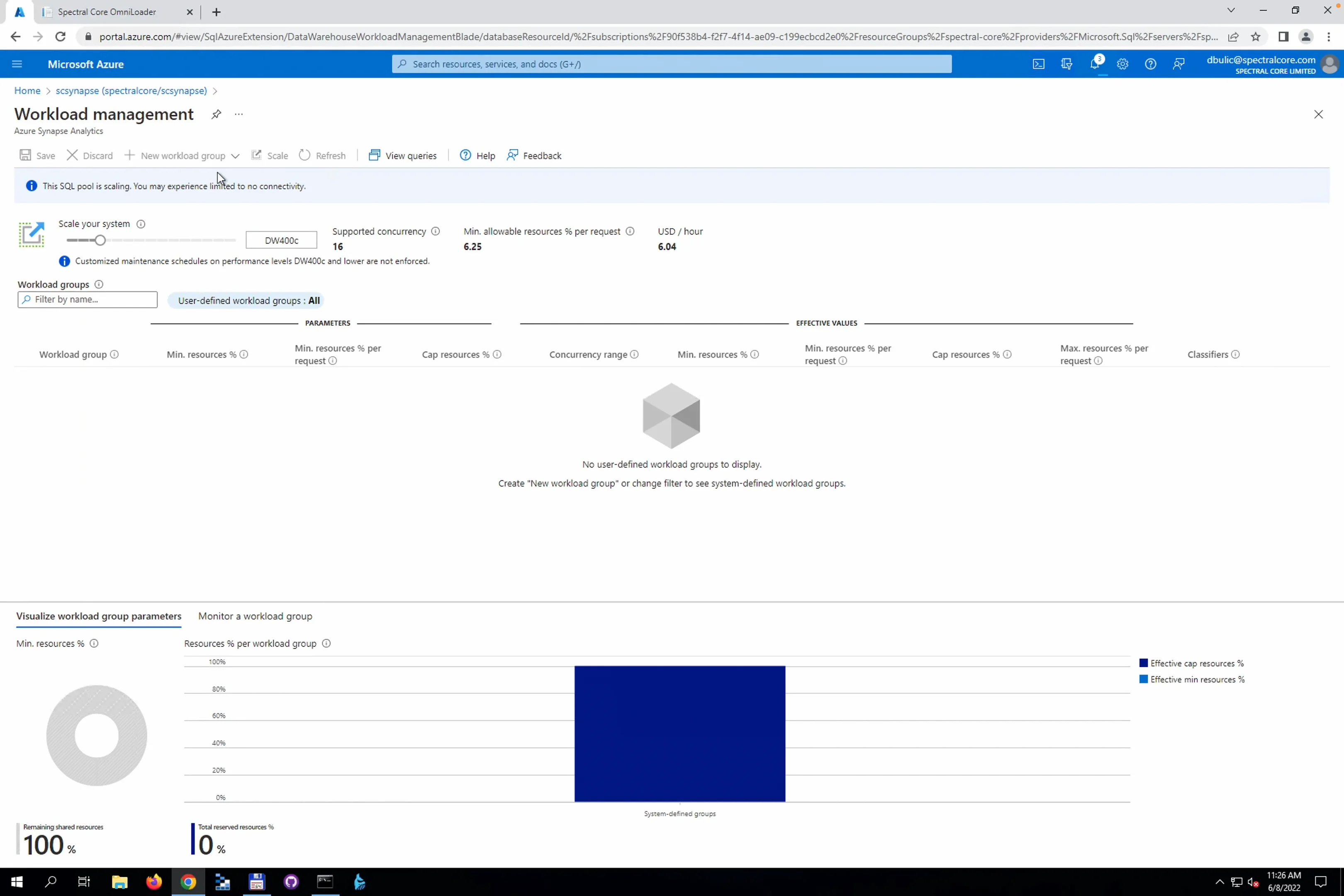This screenshot has width=1344, height=896.
Task: Discard workload management changes
Action: coord(90,155)
